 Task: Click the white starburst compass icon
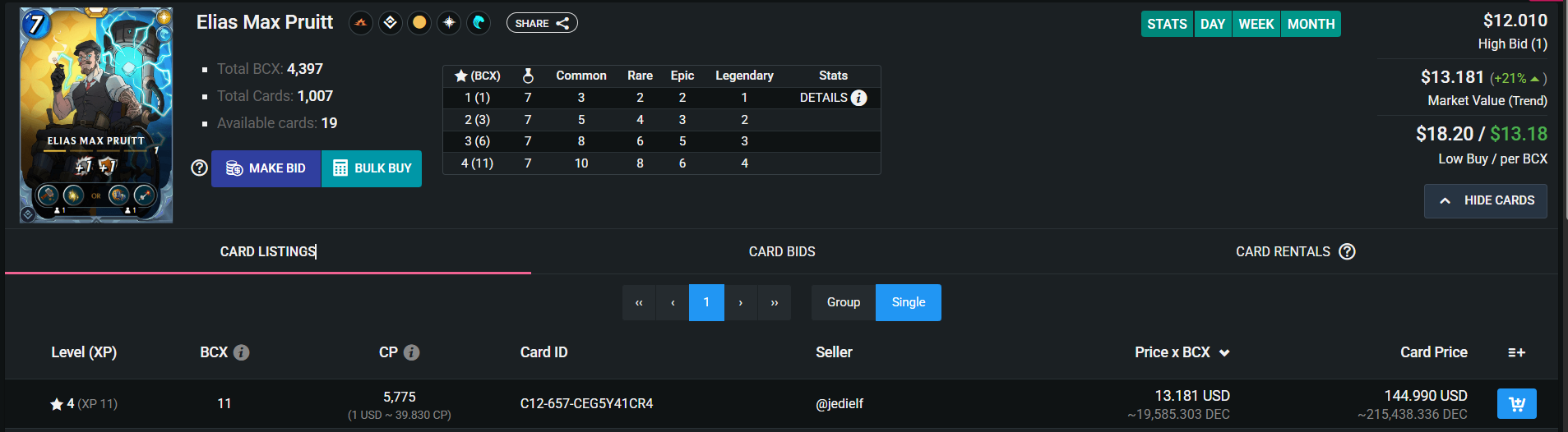click(x=449, y=23)
